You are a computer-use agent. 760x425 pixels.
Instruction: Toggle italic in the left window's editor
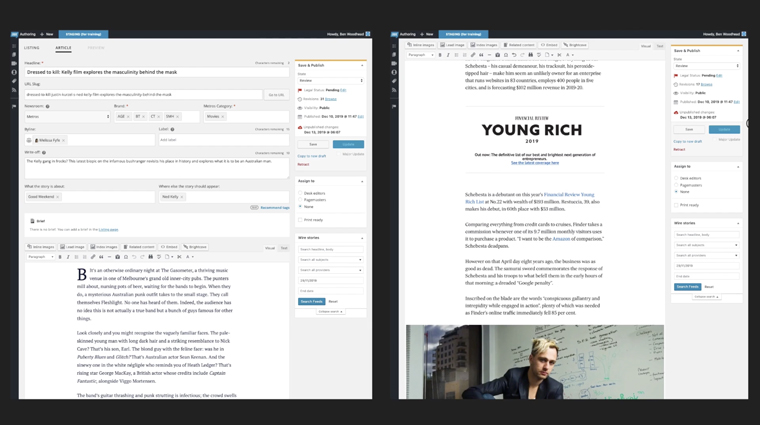point(68,257)
